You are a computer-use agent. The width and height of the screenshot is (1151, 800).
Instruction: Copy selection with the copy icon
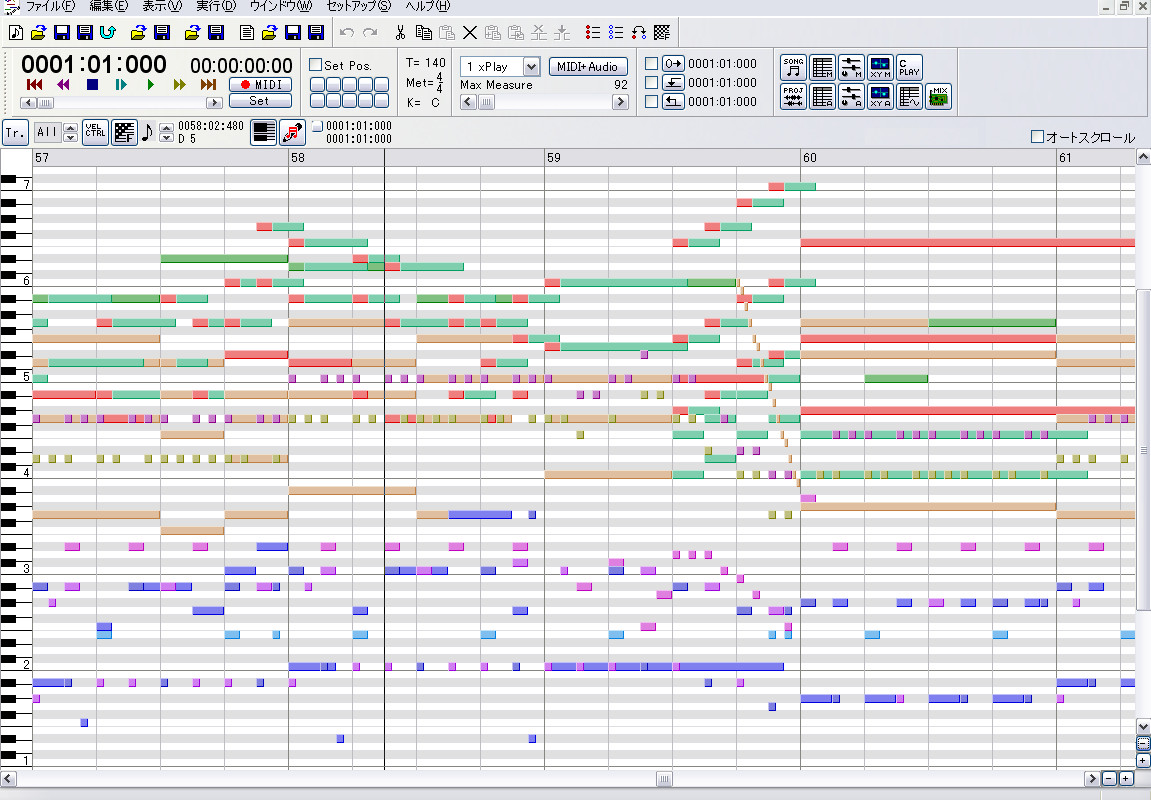(424, 32)
